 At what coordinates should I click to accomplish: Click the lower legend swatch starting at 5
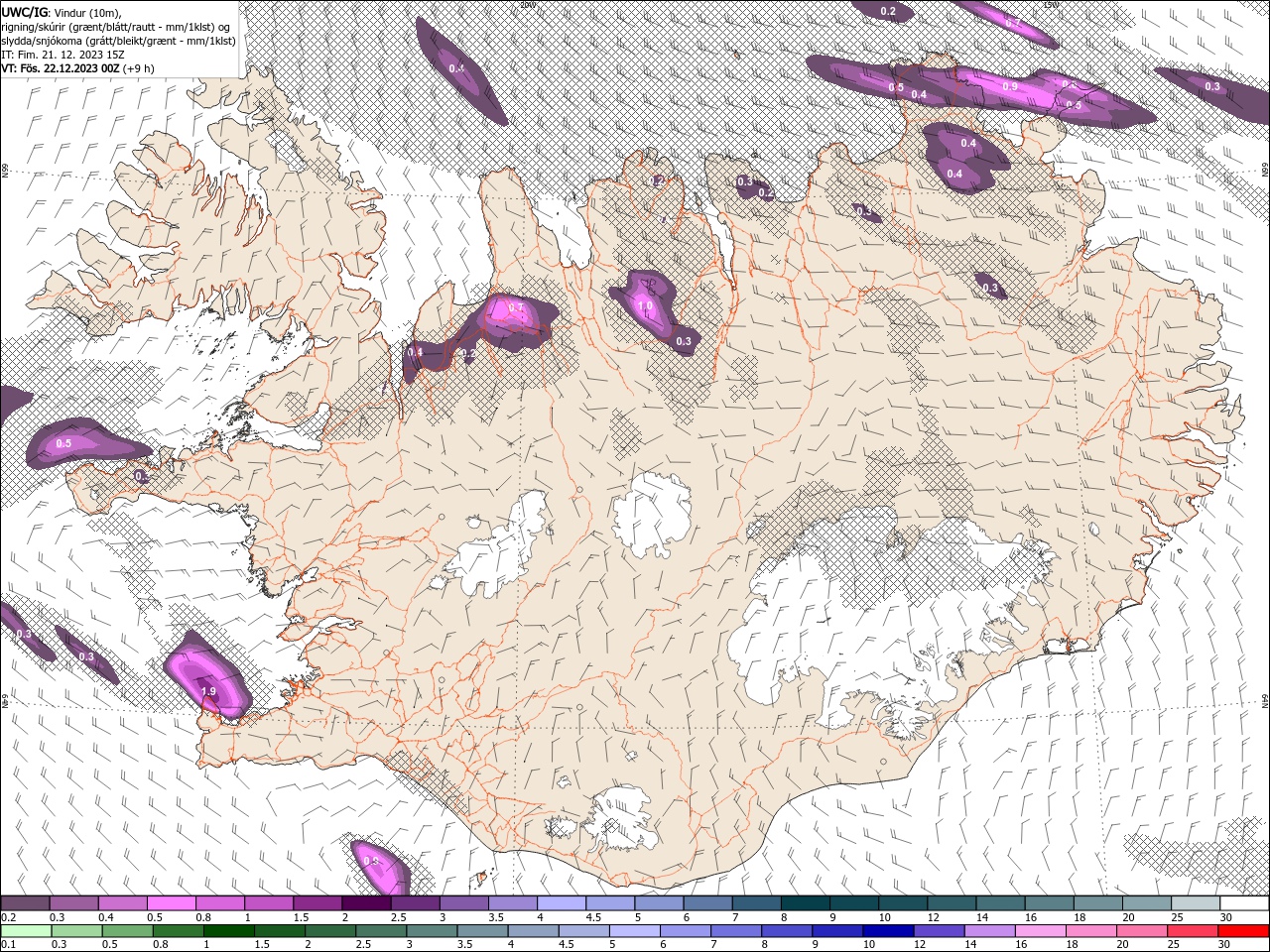(634, 931)
